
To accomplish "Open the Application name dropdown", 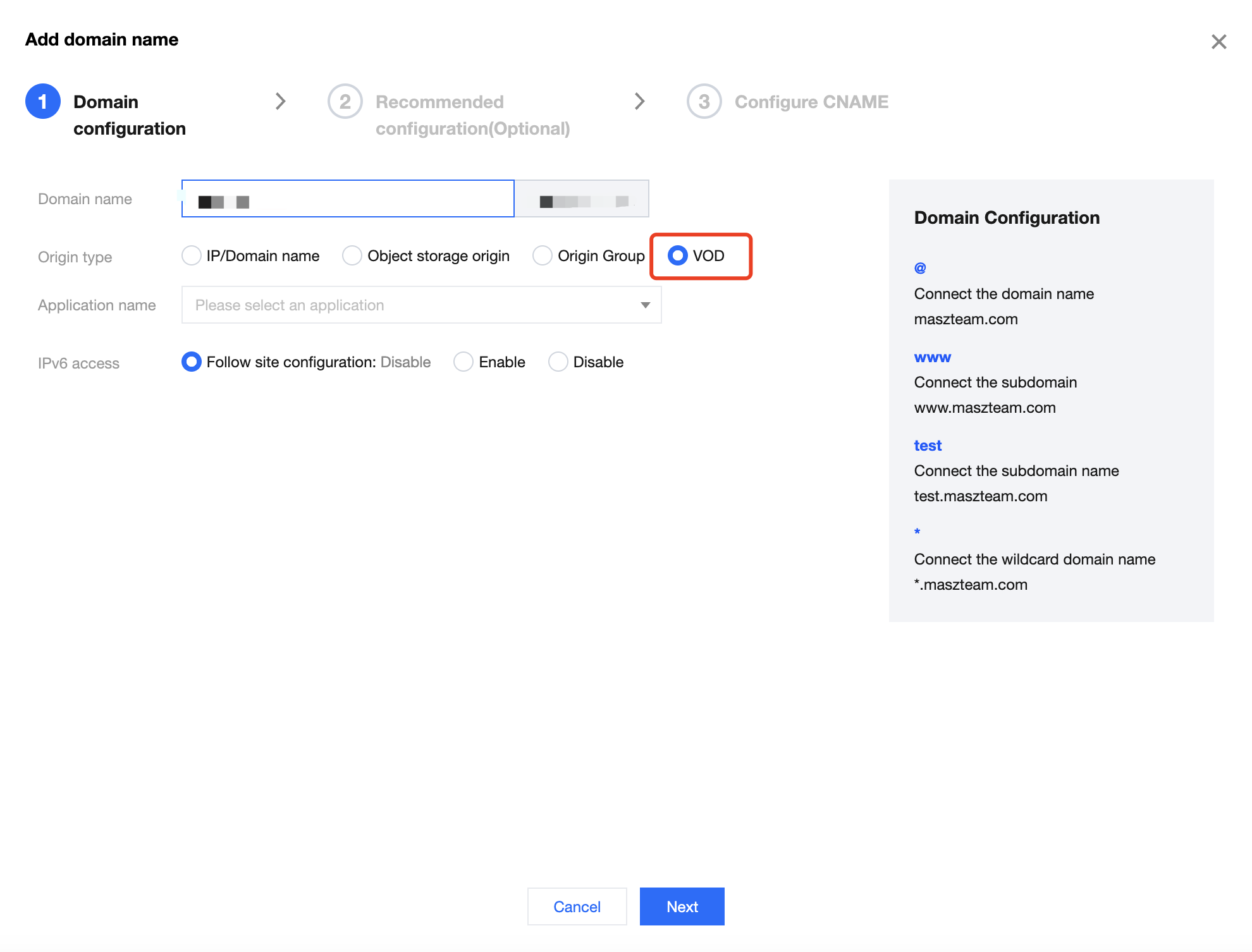I will point(411,305).
